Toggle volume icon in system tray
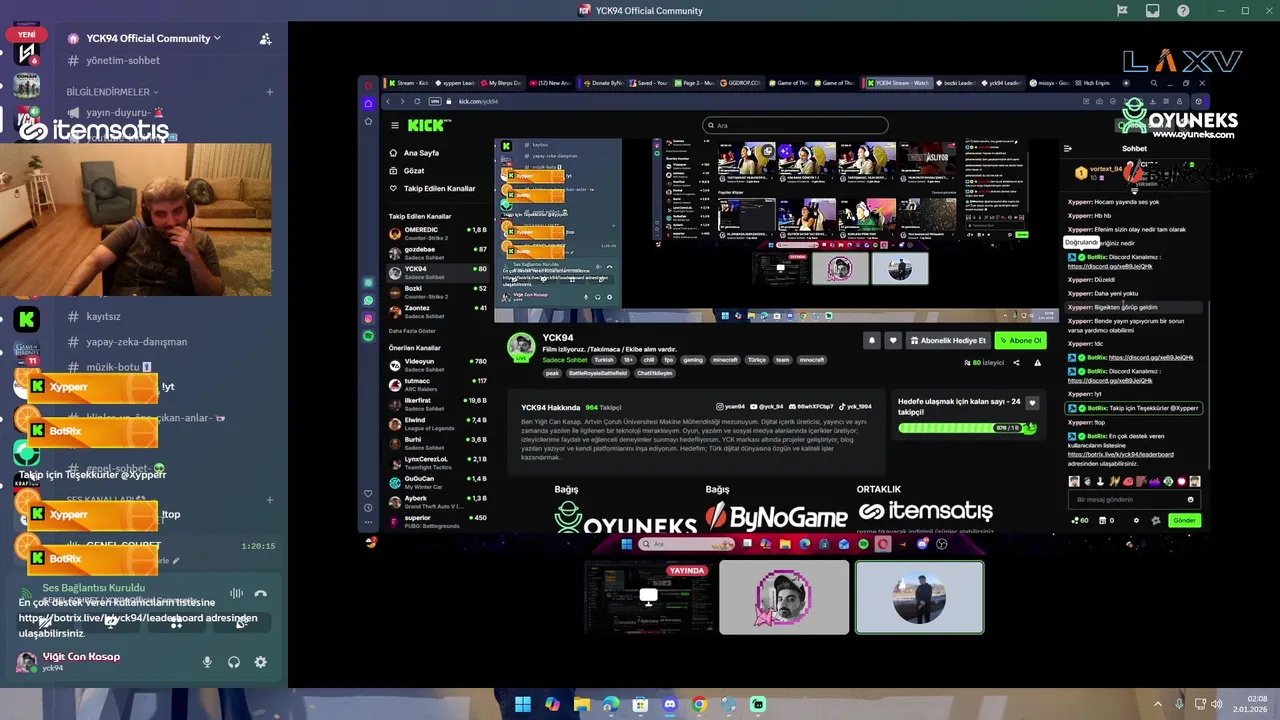The image size is (1280, 720). 1218,705
